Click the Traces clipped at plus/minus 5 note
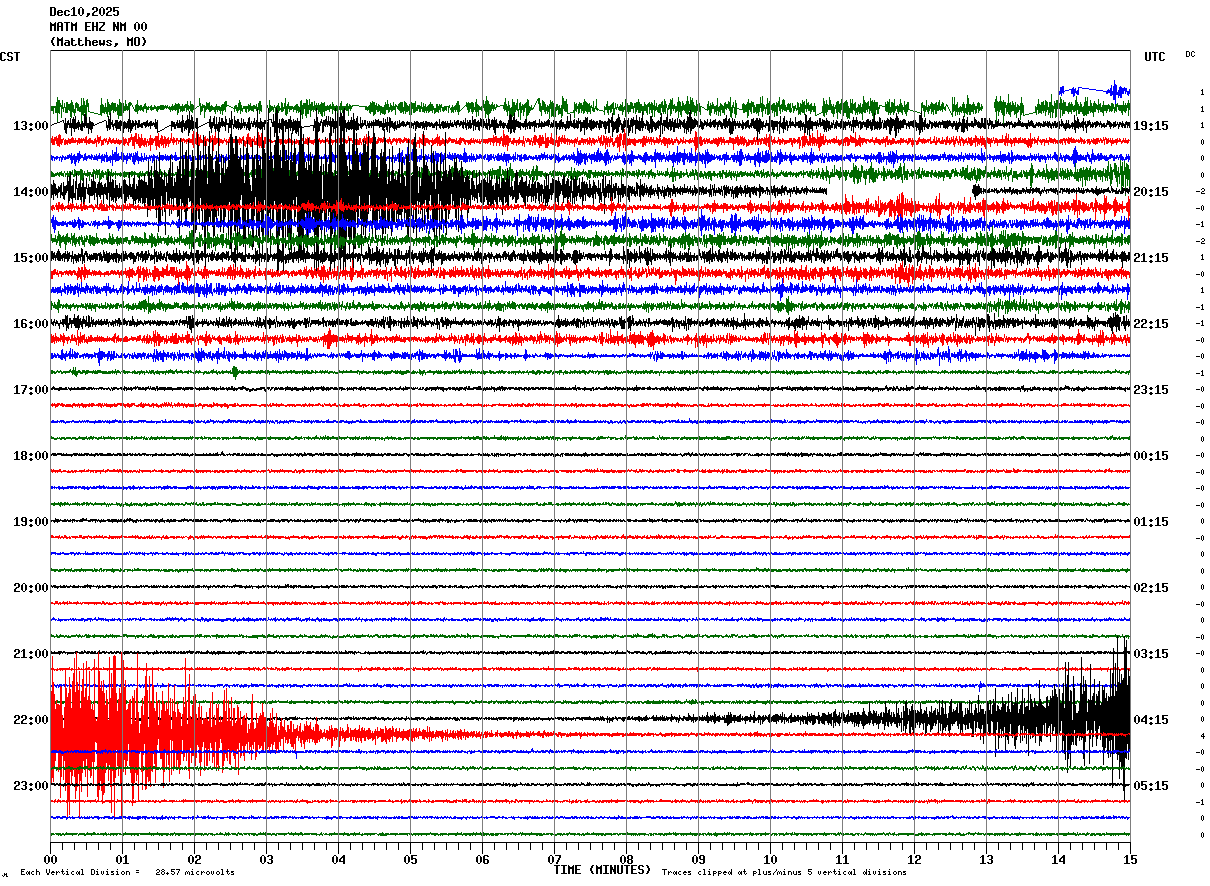This screenshot has width=1210, height=886. coord(784,873)
